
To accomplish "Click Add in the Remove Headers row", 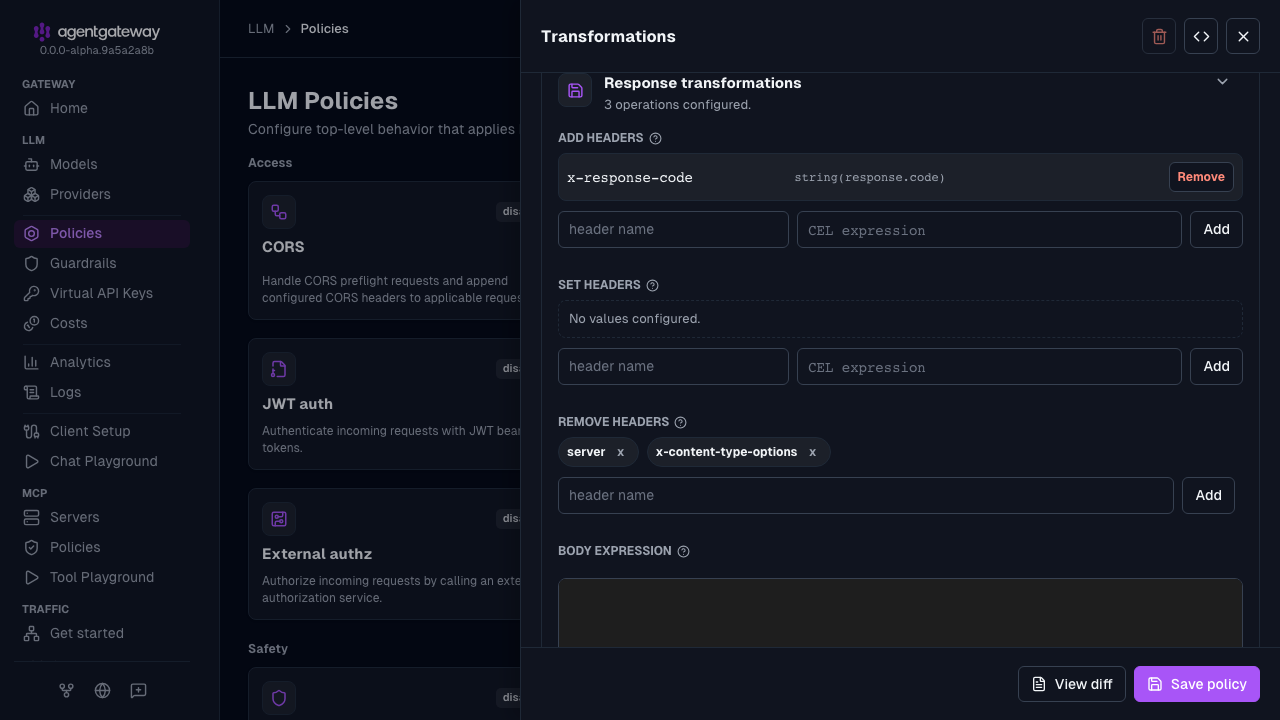I will click(1208, 495).
